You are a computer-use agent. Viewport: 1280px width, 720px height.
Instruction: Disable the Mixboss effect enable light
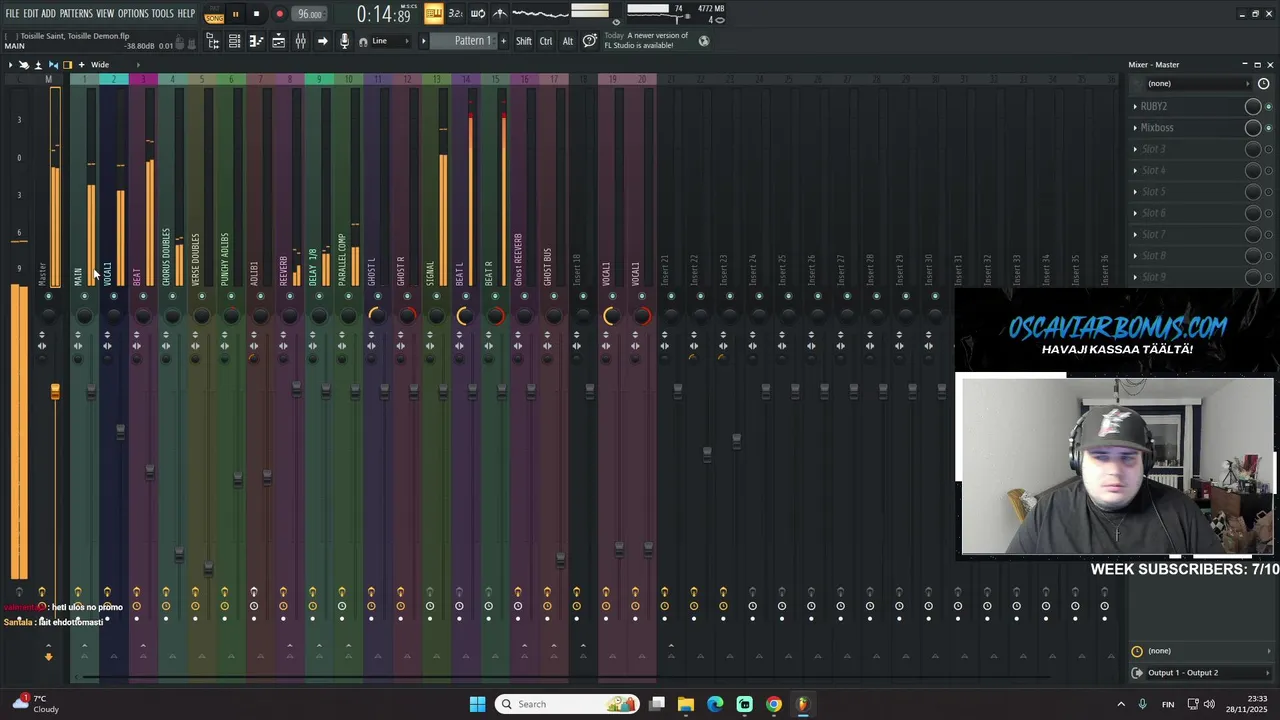[1269, 128]
